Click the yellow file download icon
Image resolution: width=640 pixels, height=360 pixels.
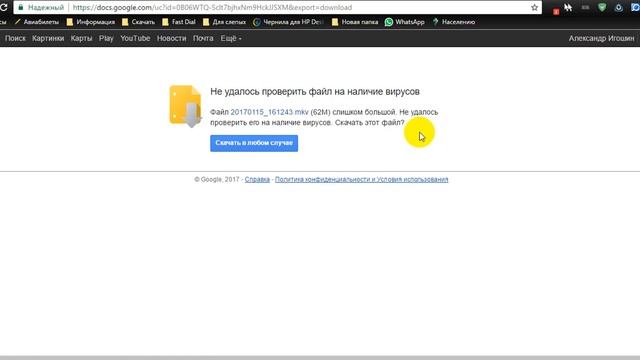click(185, 106)
